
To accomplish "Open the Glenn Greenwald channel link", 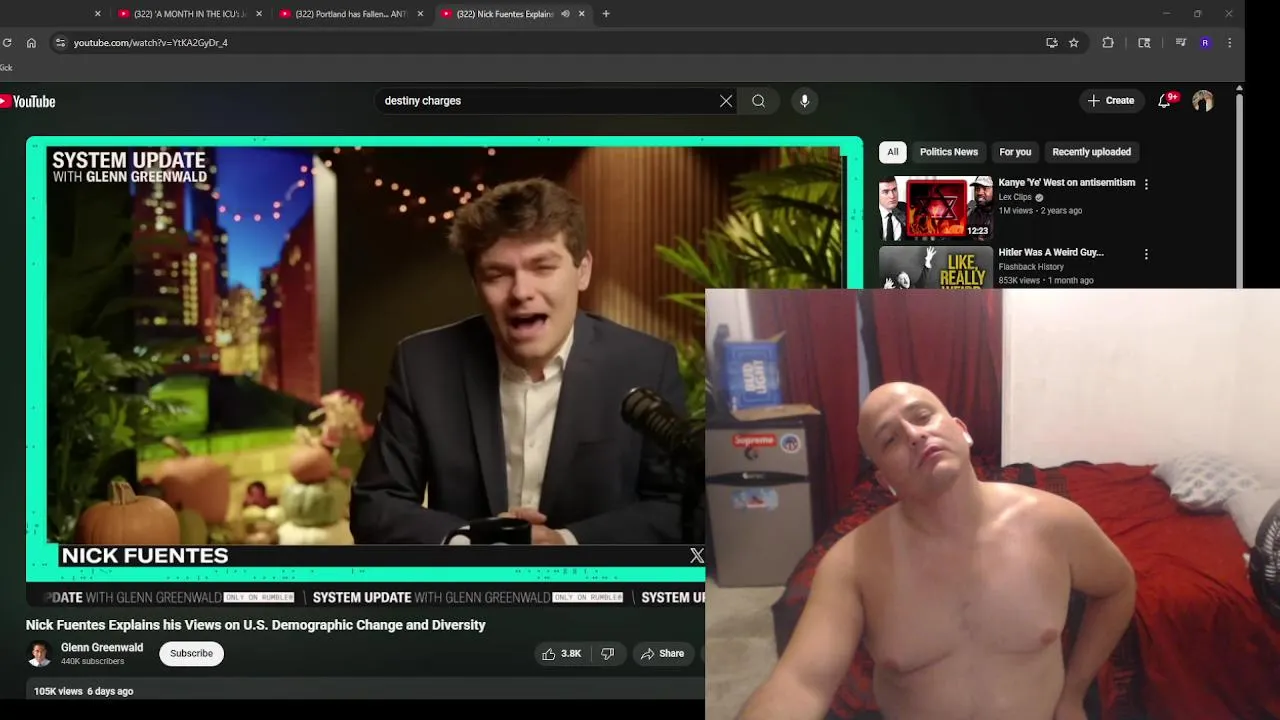I will (x=102, y=648).
